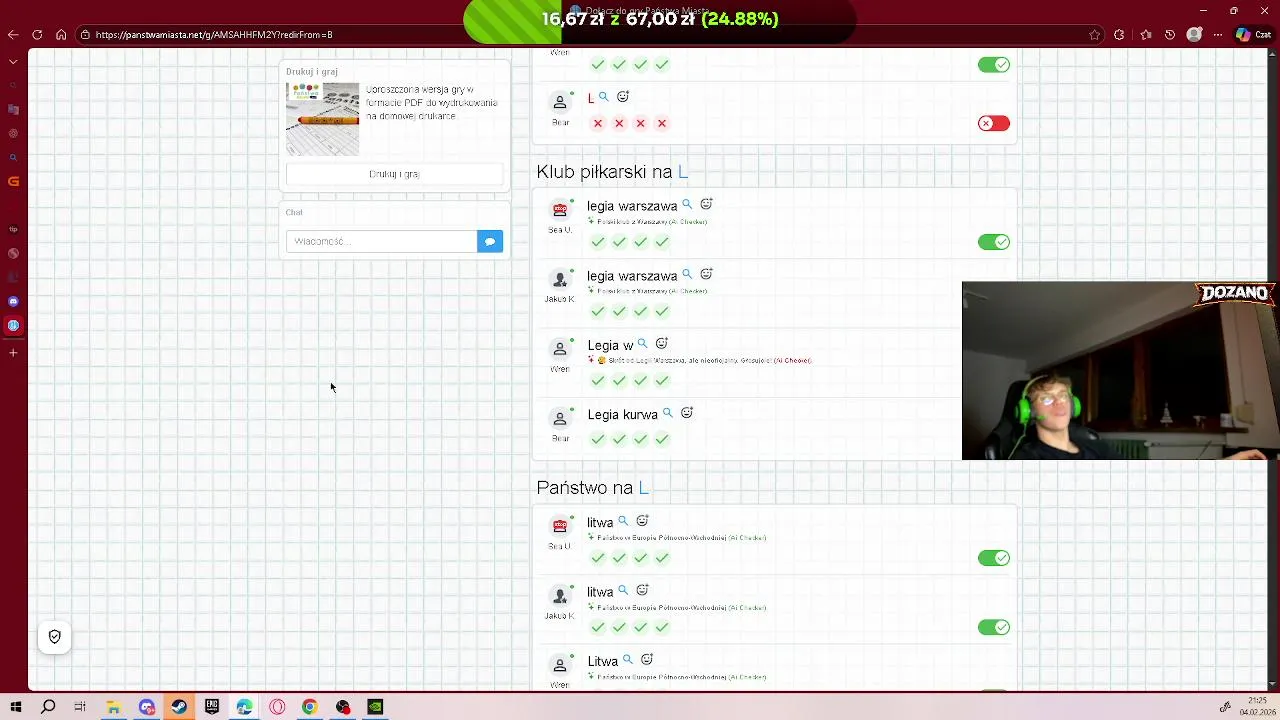The image size is (1280, 720).
Task: Click emoji reaction icon next to Wren's Litwa
Action: 647,659
